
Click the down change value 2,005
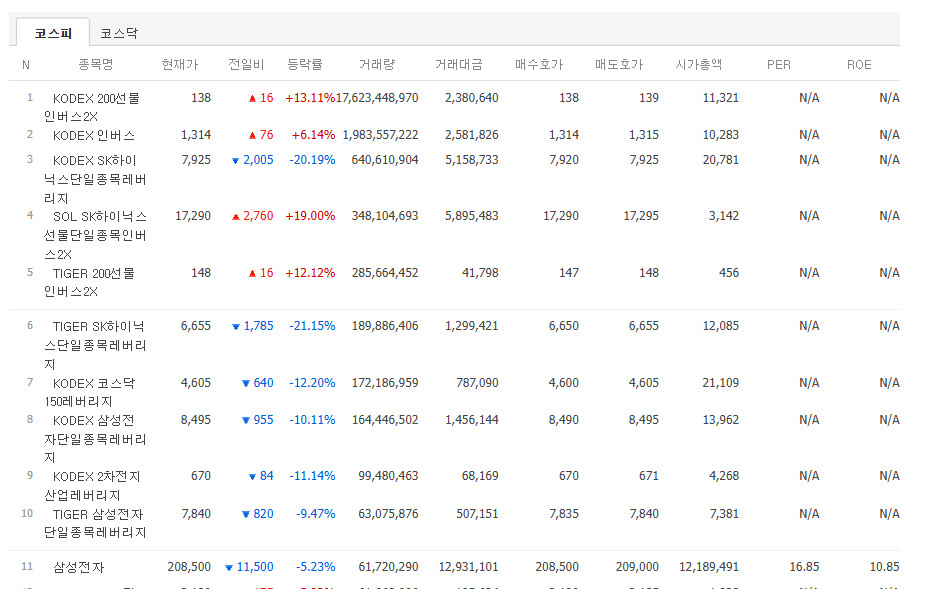258,160
